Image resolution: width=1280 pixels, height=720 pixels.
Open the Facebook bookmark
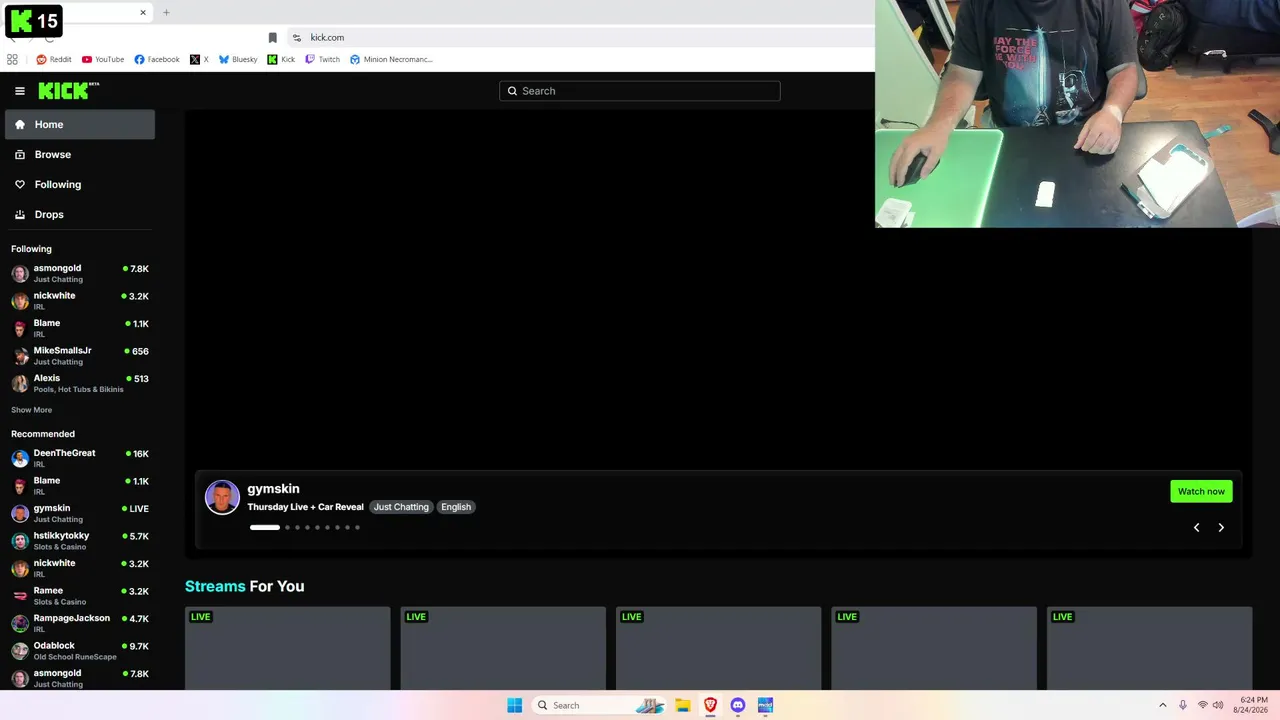[157, 59]
